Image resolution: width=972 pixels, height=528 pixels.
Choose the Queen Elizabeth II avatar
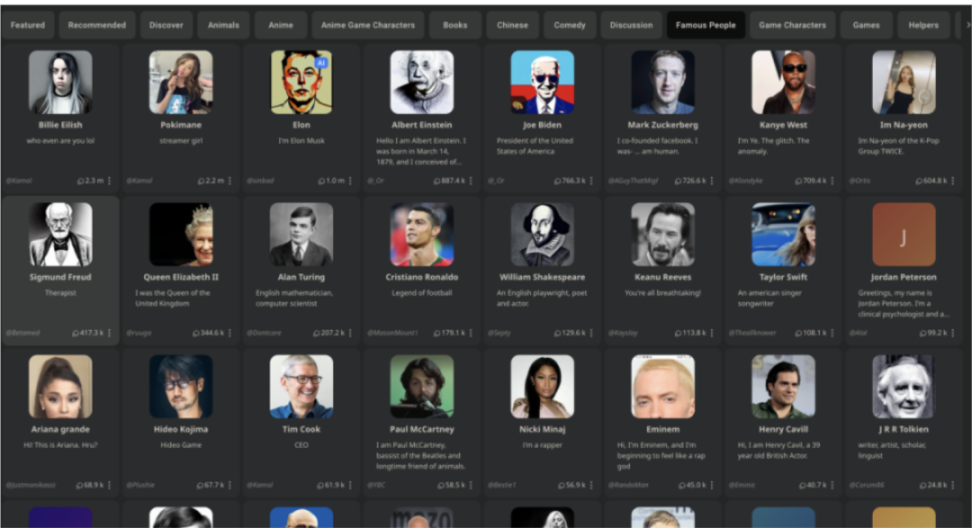tap(181, 235)
